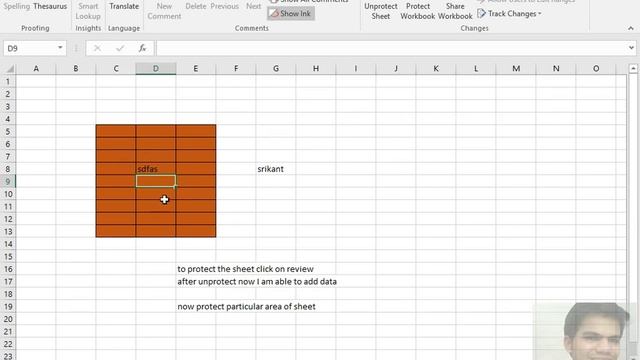Click the Spelling button
Viewport: 640px width, 360px height.
(x=17, y=7)
